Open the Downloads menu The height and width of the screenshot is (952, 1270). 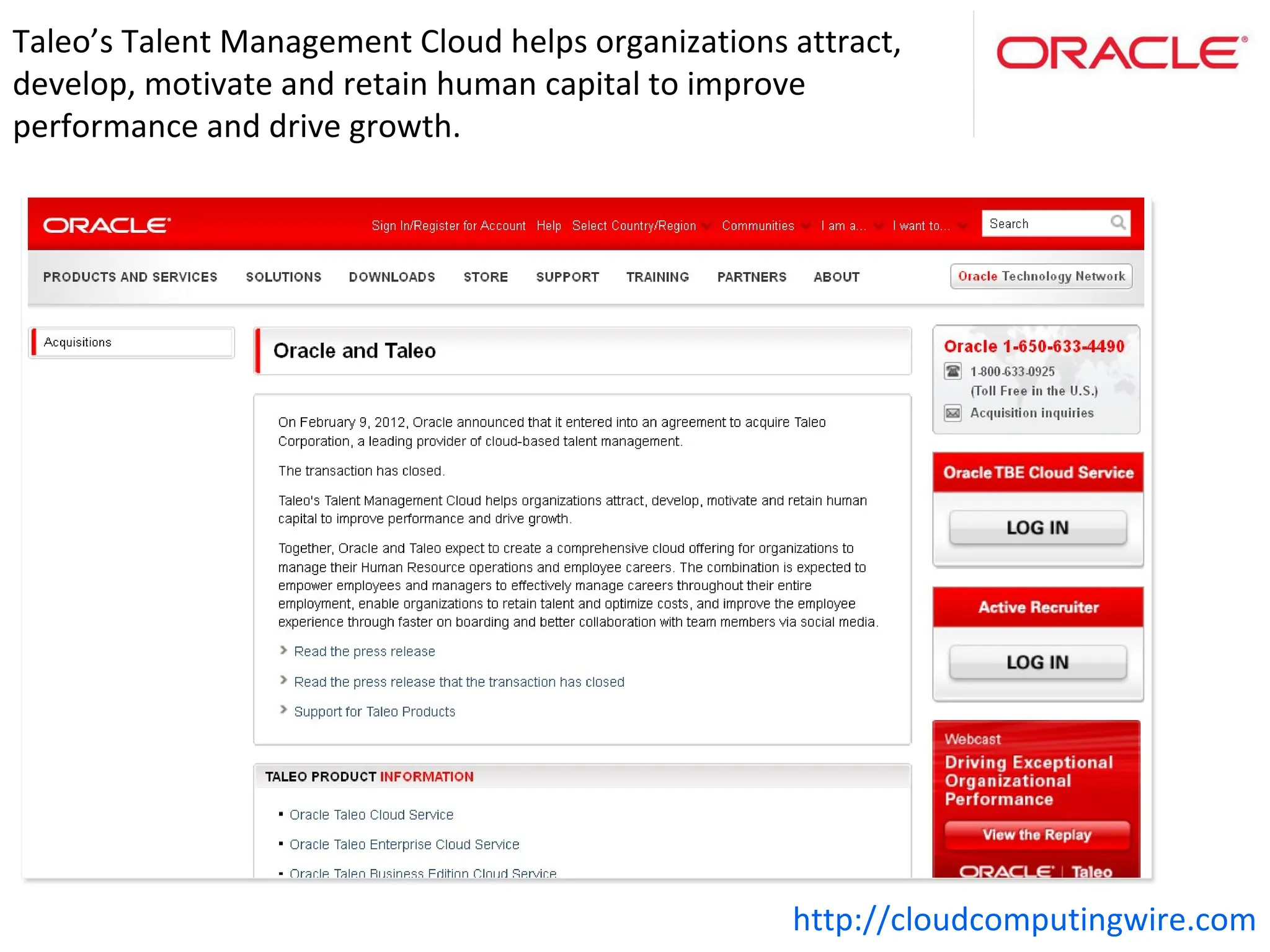click(x=392, y=277)
